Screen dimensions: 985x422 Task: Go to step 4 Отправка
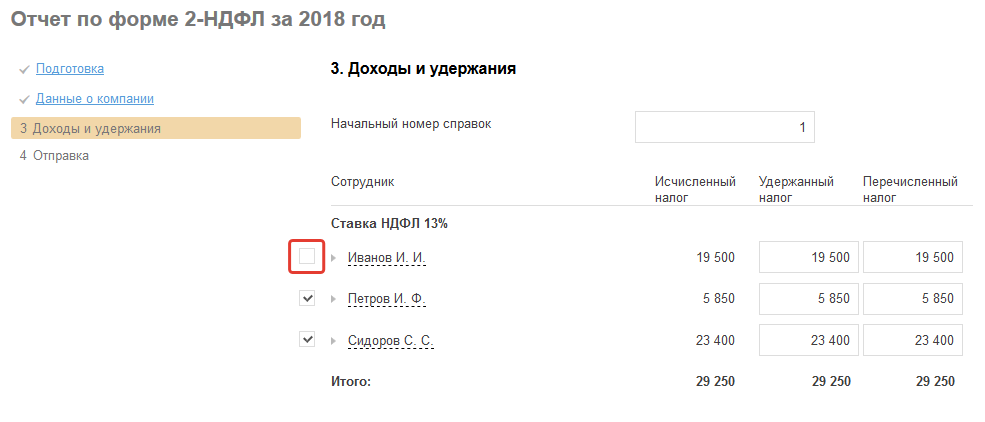pyautogui.click(x=60, y=156)
